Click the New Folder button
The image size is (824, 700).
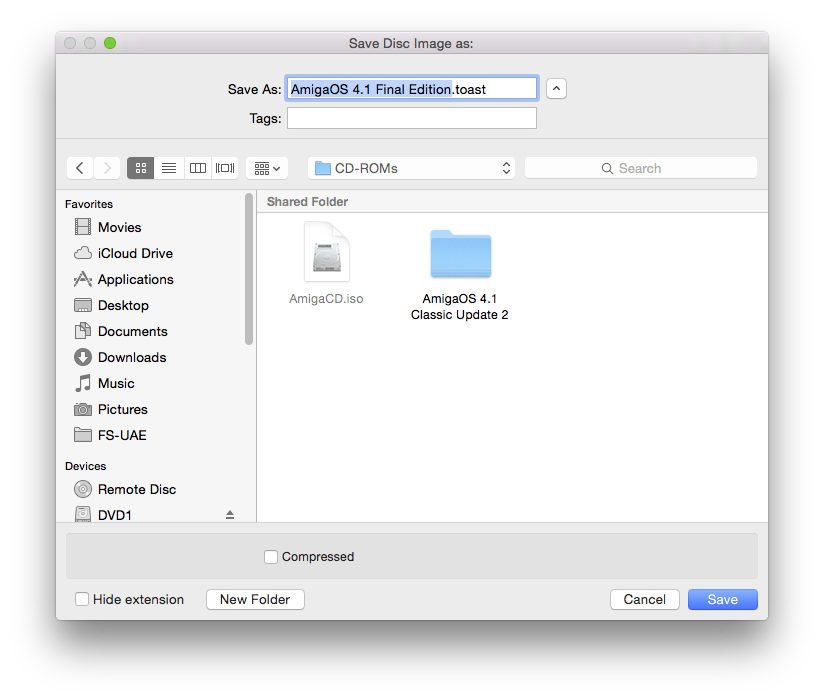255,600
